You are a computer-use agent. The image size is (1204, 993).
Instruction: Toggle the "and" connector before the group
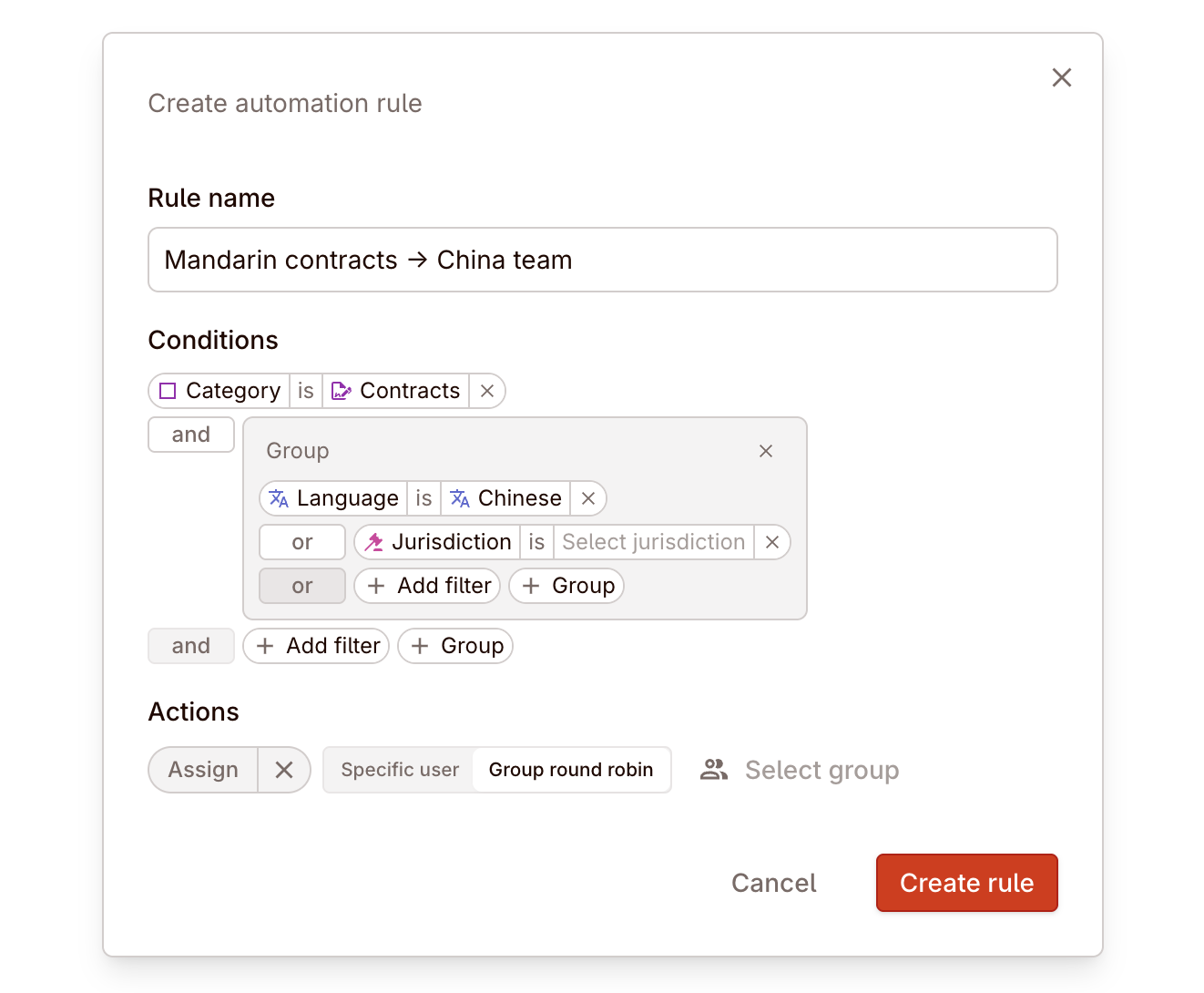tap(190, 435)
